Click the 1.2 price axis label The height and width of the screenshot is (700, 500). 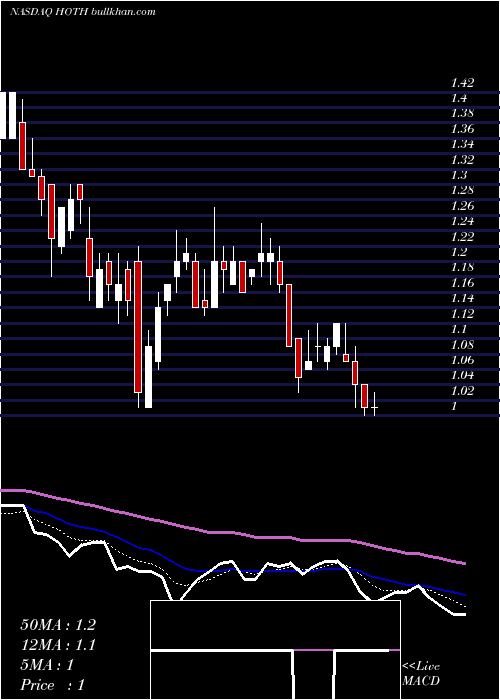459,252
